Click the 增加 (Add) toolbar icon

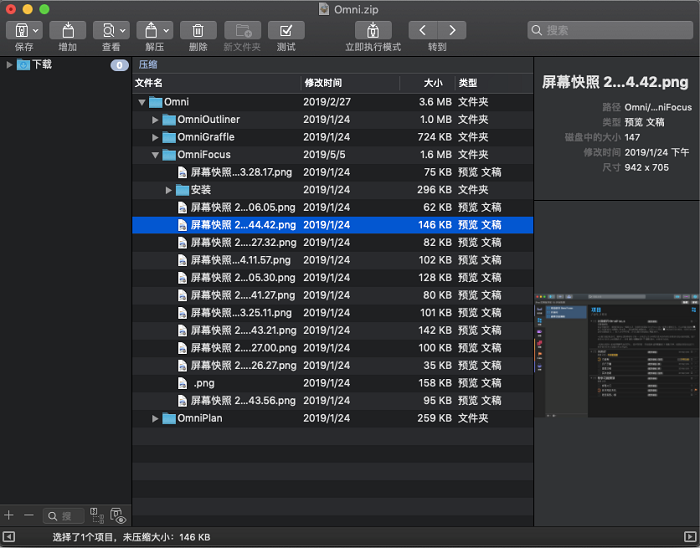[67, 30]
